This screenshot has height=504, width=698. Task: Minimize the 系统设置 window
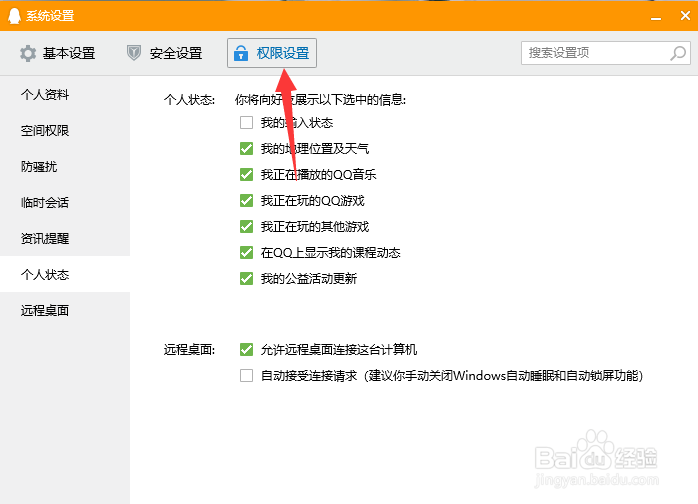(656, 18)
